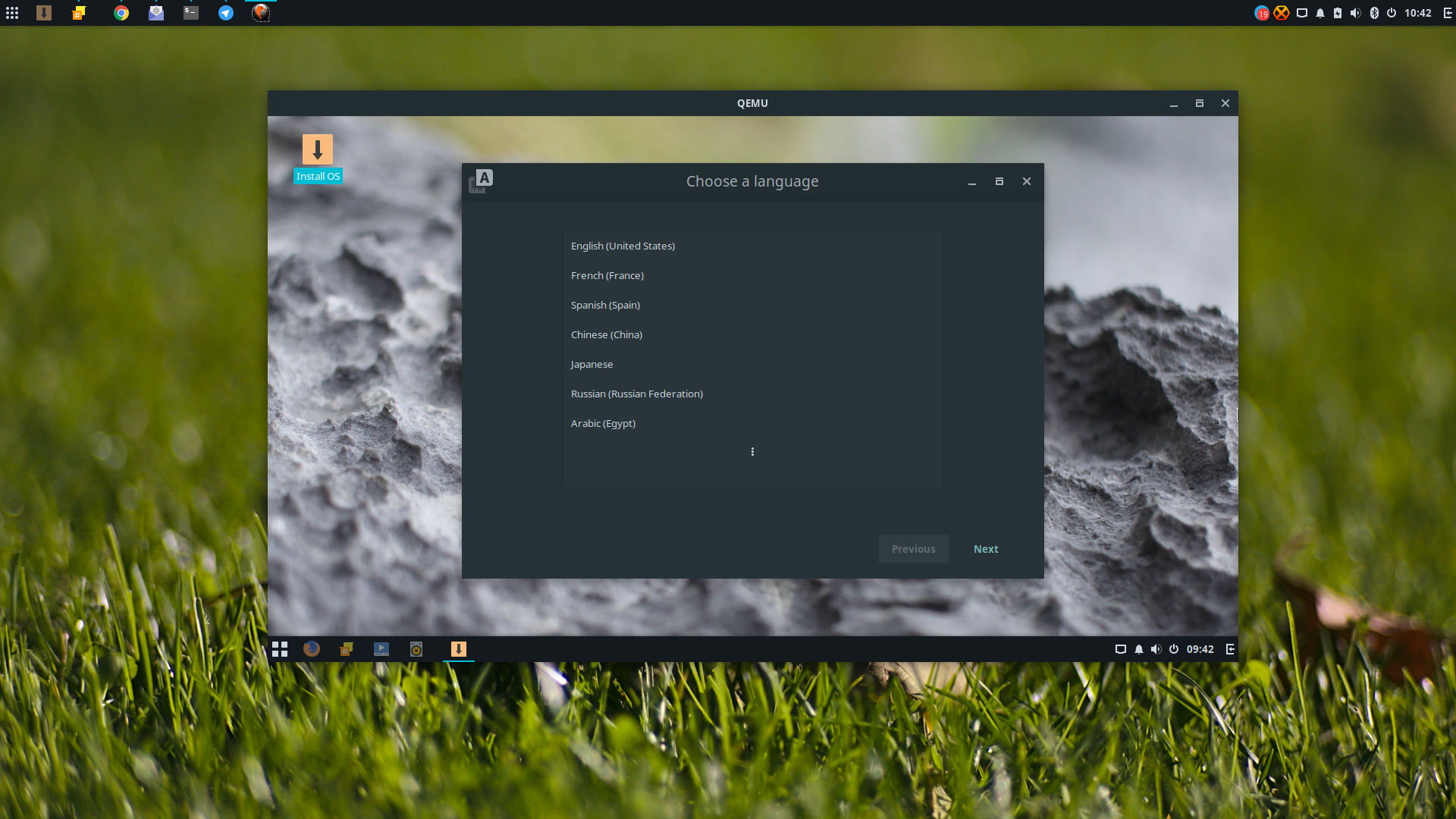This screenshot has width=1456, height=819.
Task: Select Japanese language
Action: (752, 364)
